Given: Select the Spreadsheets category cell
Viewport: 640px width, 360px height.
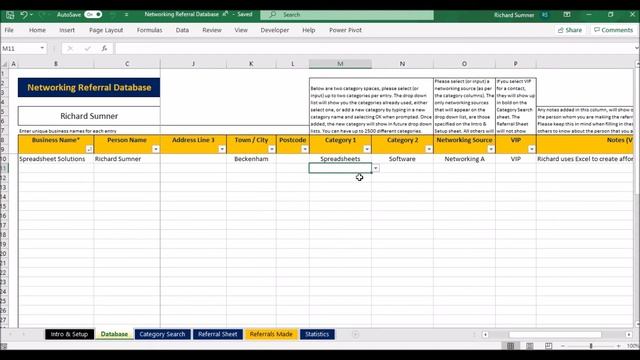Looking at the screenshot, I should point(340,159).
